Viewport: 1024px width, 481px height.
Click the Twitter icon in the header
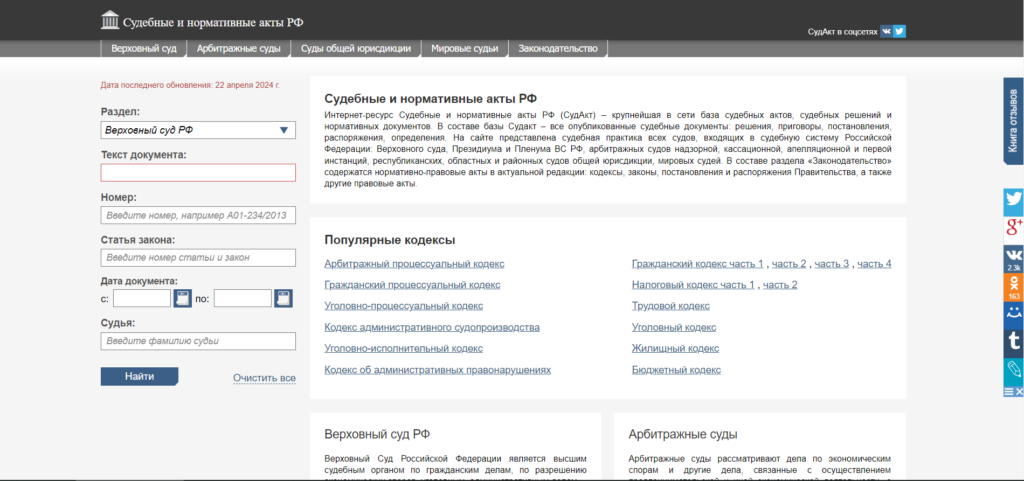click(x=899, y=31)
